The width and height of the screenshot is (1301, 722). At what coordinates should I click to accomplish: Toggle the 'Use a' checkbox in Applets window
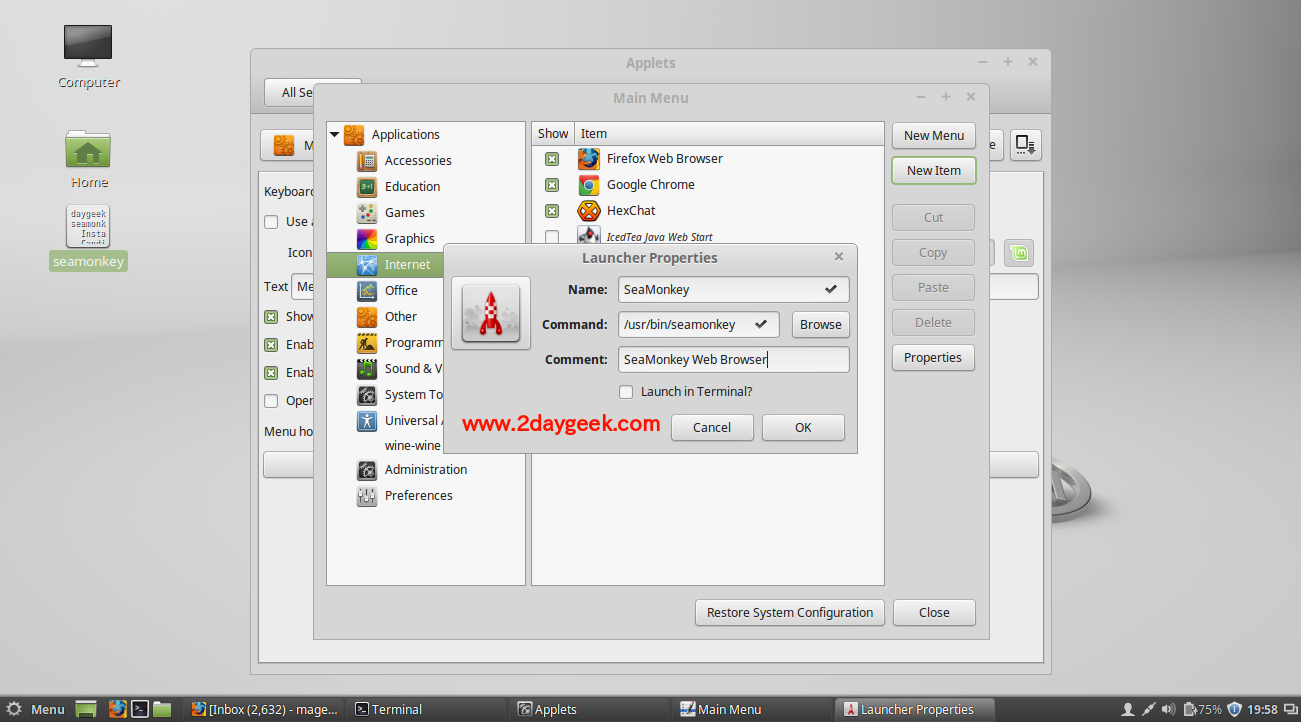pos(271,222)
